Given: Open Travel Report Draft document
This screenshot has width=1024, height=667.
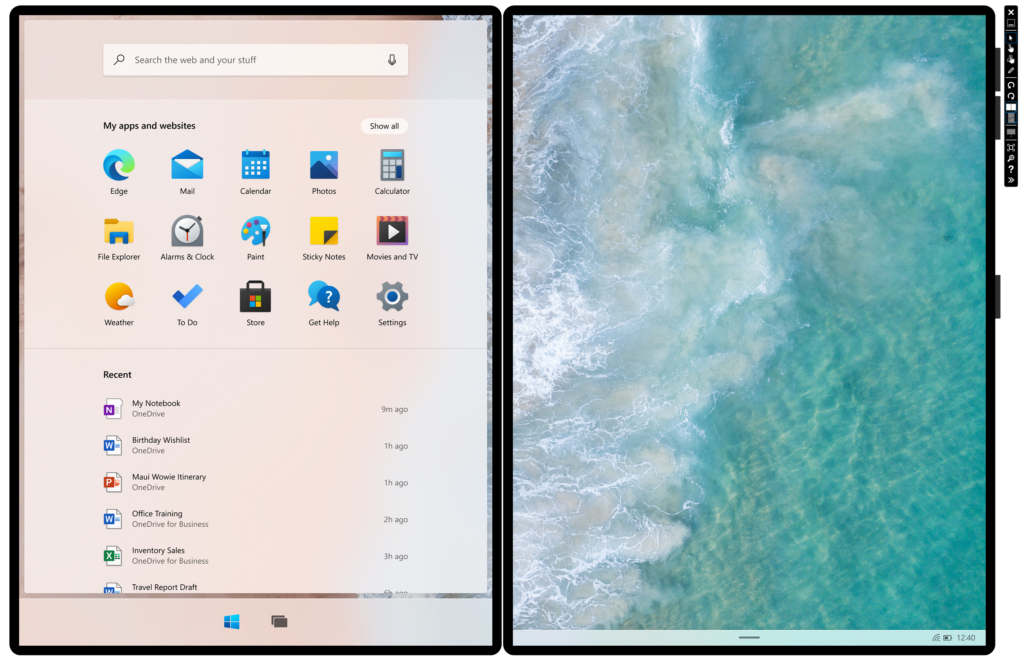Looking at the screenshot, I should click(255, 587).
